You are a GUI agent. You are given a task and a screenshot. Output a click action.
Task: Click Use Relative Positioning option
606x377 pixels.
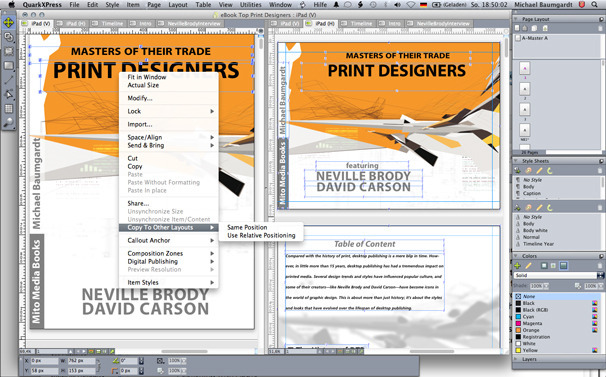[x=261, y=235]
